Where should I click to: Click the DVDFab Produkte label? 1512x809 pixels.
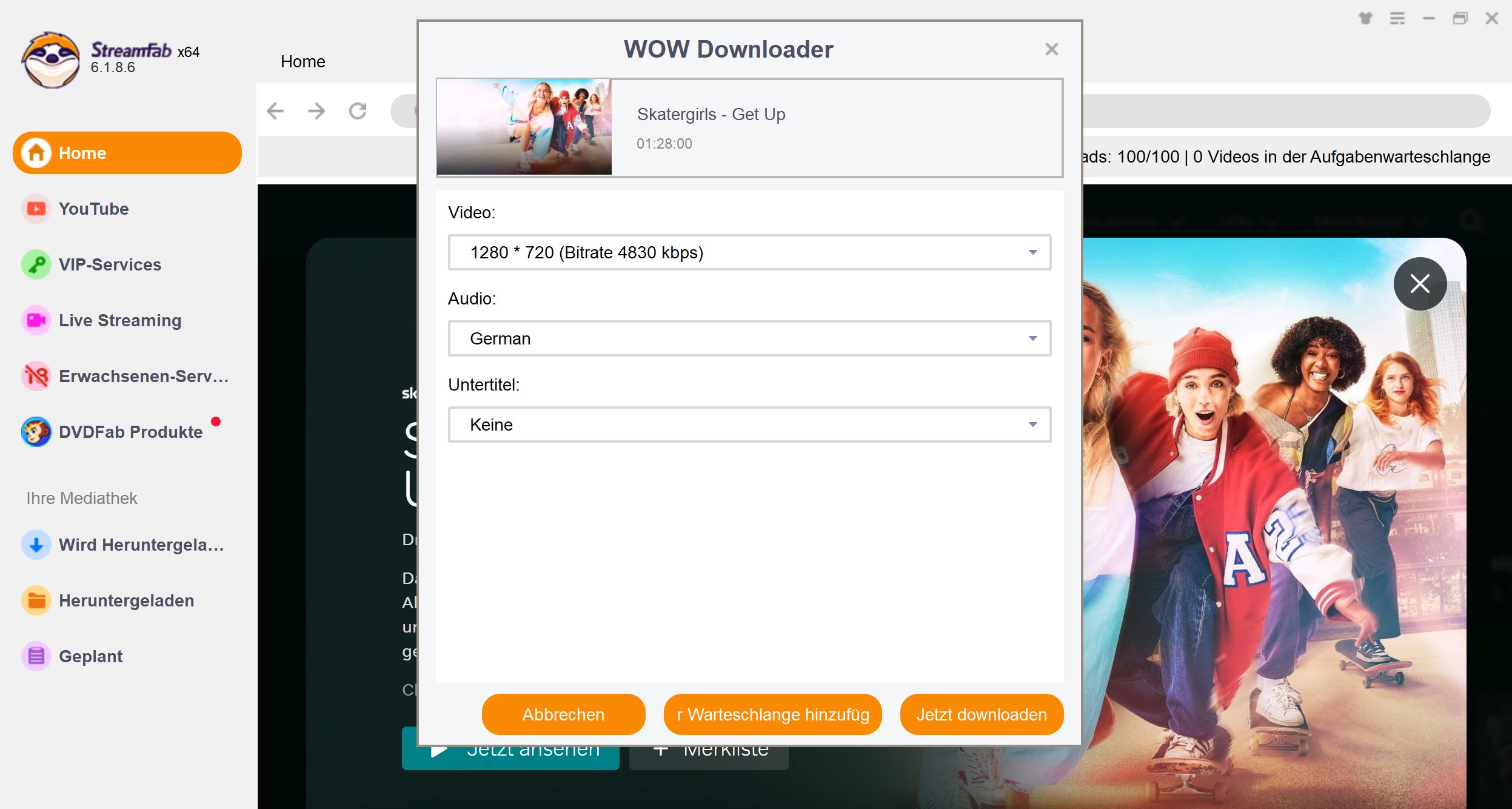click(x=131, y=432)
